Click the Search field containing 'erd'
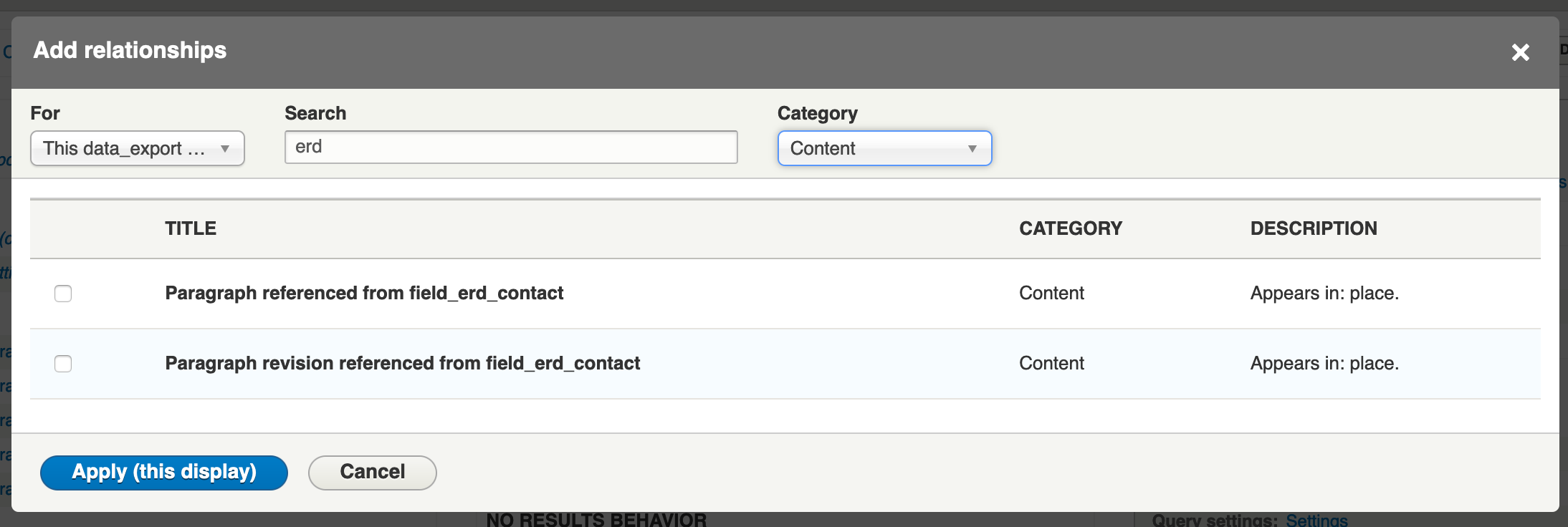This screenshot has height=527, width=1568. click(511, 147)
